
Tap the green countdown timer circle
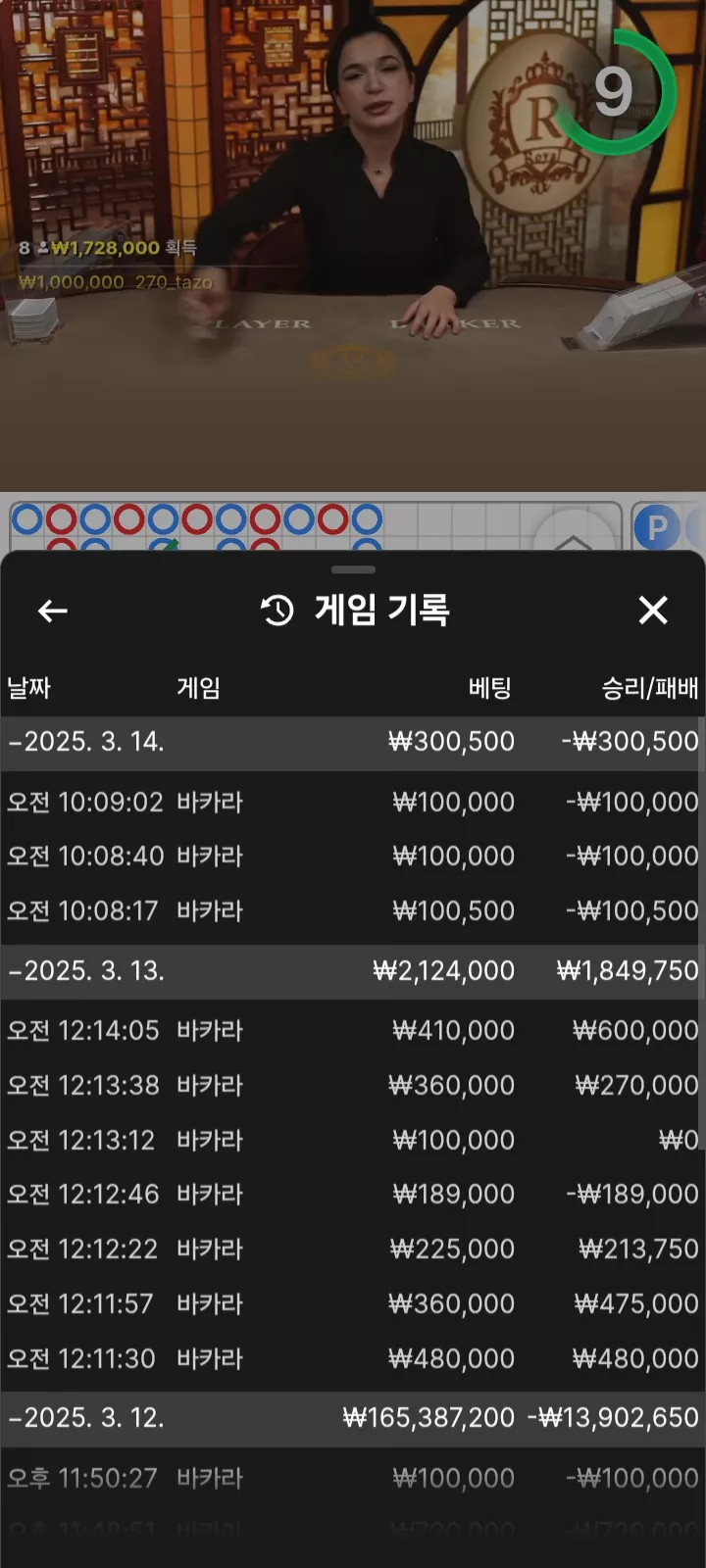615,92
